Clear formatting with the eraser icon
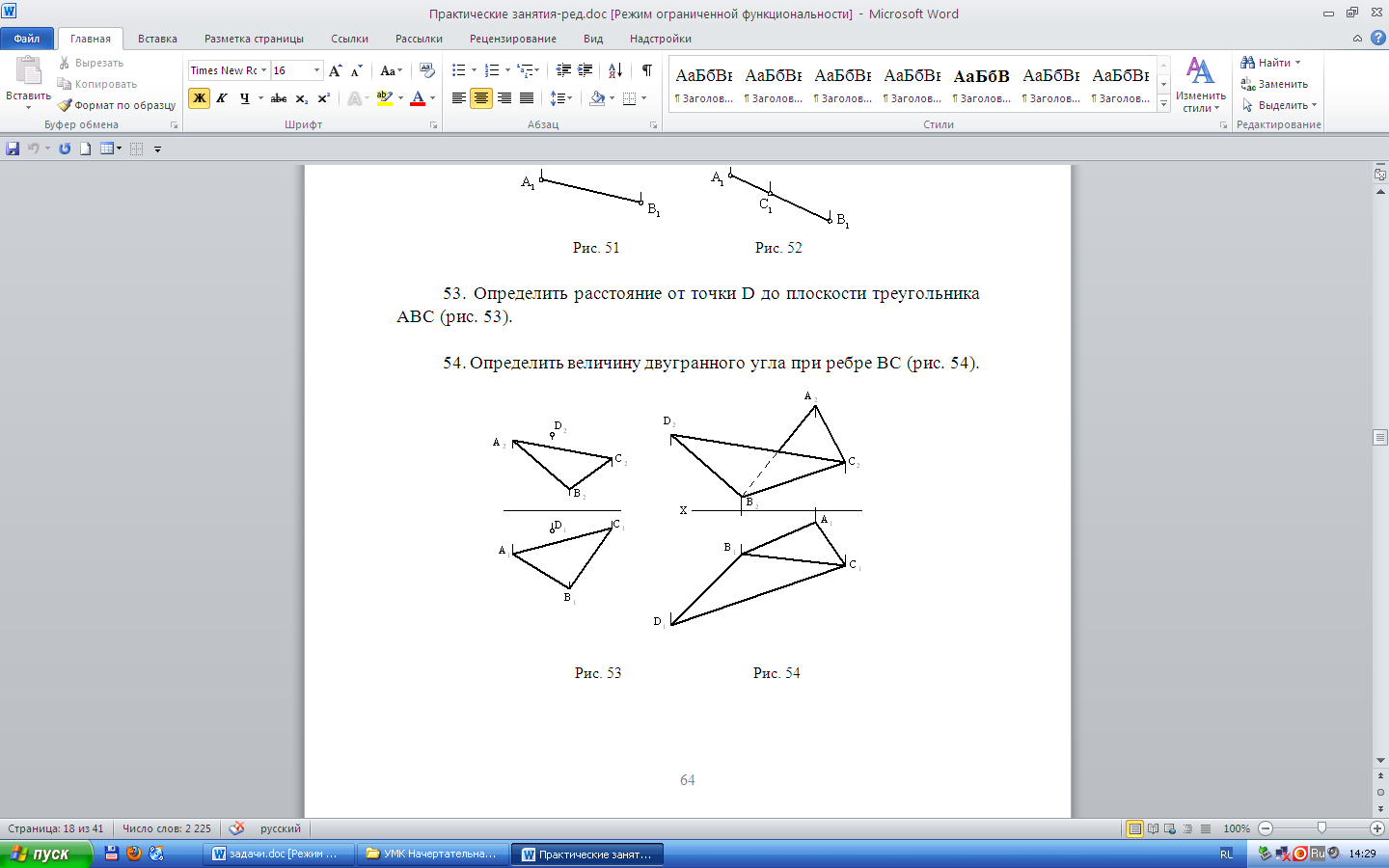Viewport: 1389px width, 868px height. tap(427, 70)
